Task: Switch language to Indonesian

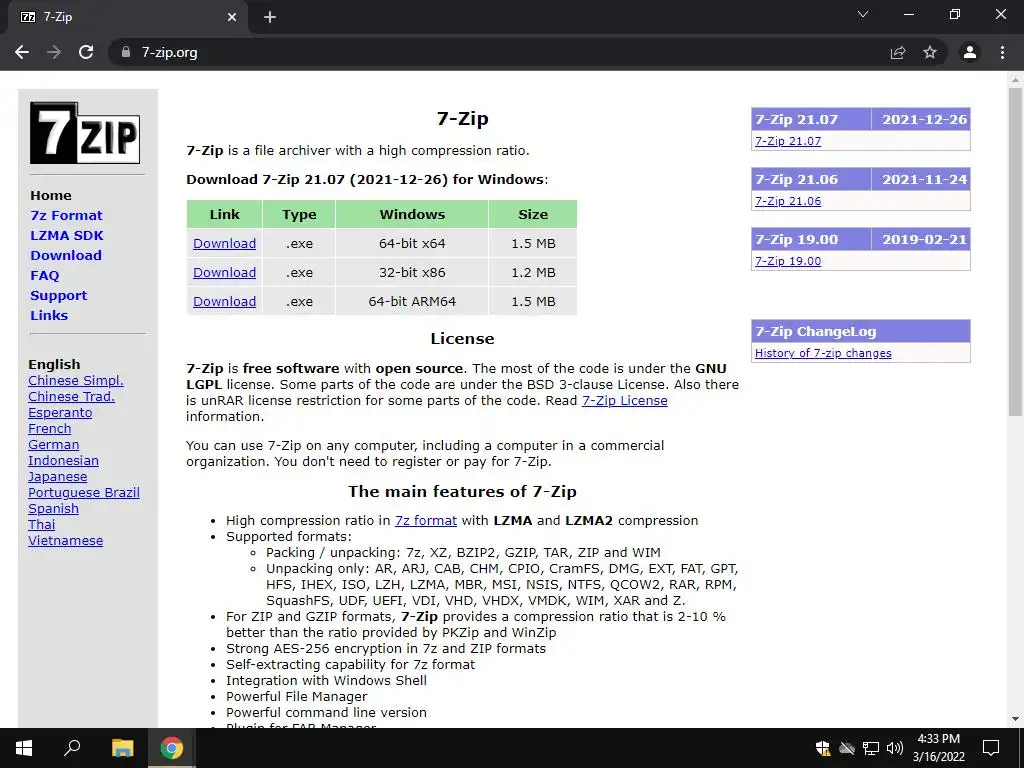Action: [x=63, y=460]
